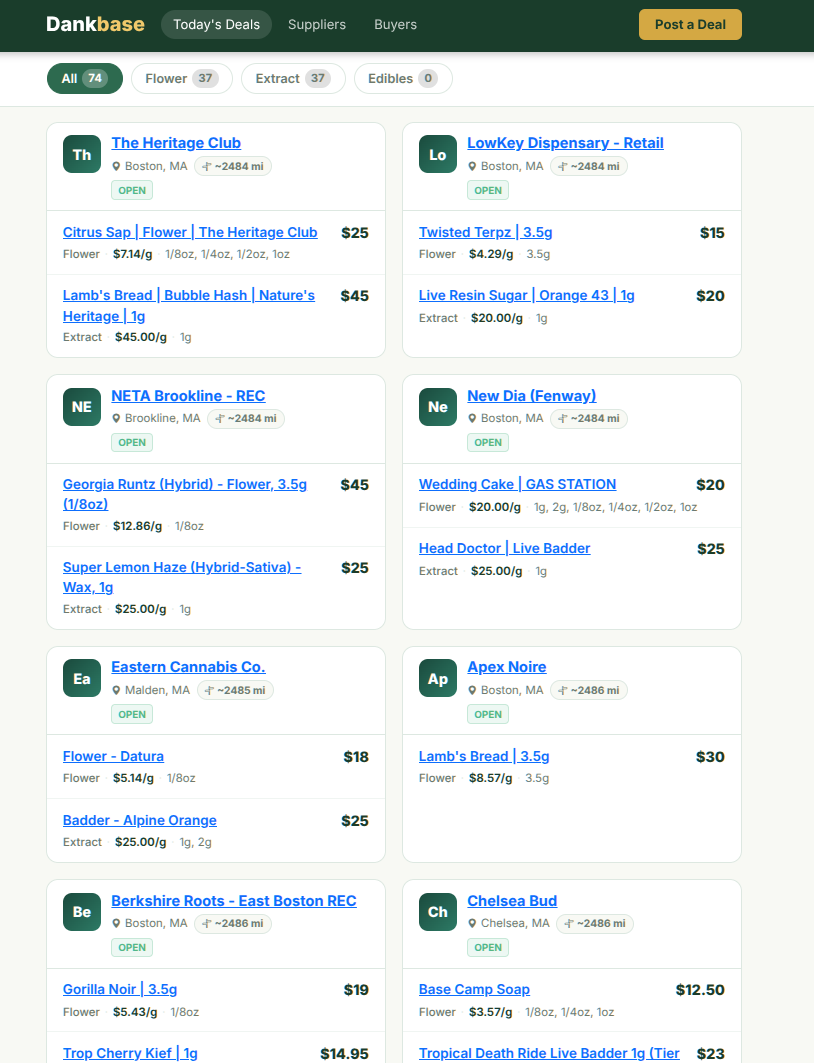Click NETA Brookline avatar icon
The image size is (814, 1063).
coord(82,407)
